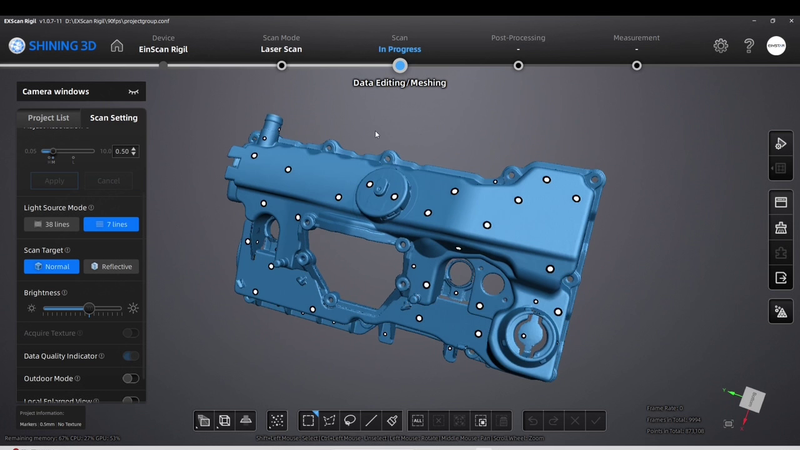This screenshot has height=450, width=800.
Task: Toggle the Outdoor Mode switch
Action: [x=131, y=379]
